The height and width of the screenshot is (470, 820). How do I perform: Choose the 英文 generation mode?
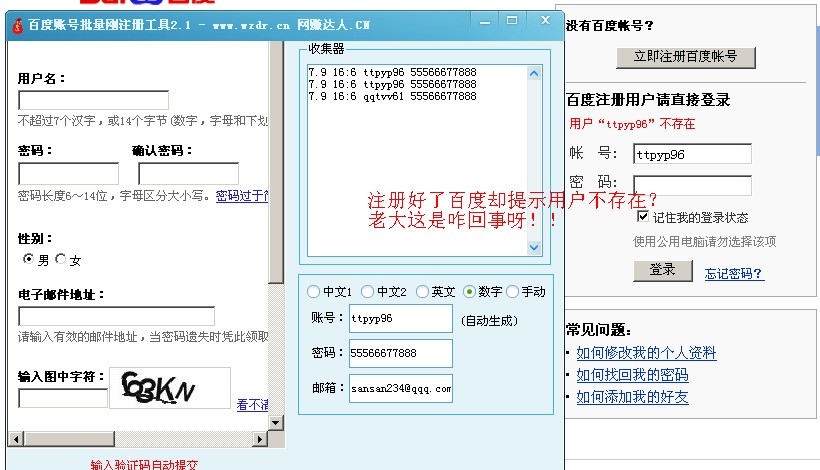[422, 291]
